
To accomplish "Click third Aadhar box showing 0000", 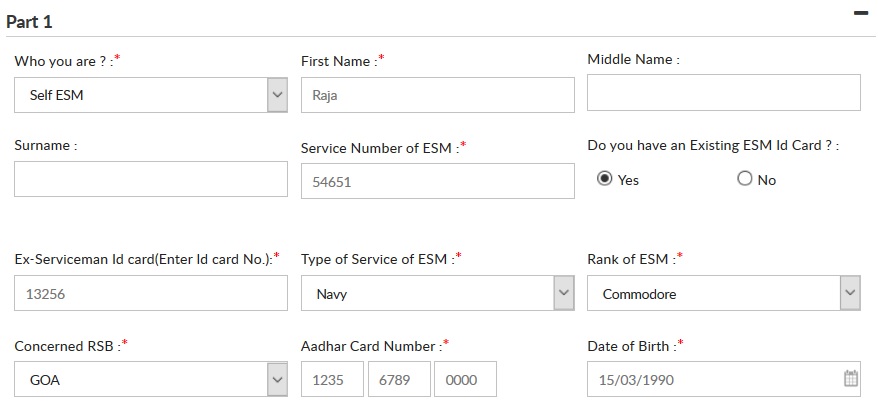I will click(465, 379).
